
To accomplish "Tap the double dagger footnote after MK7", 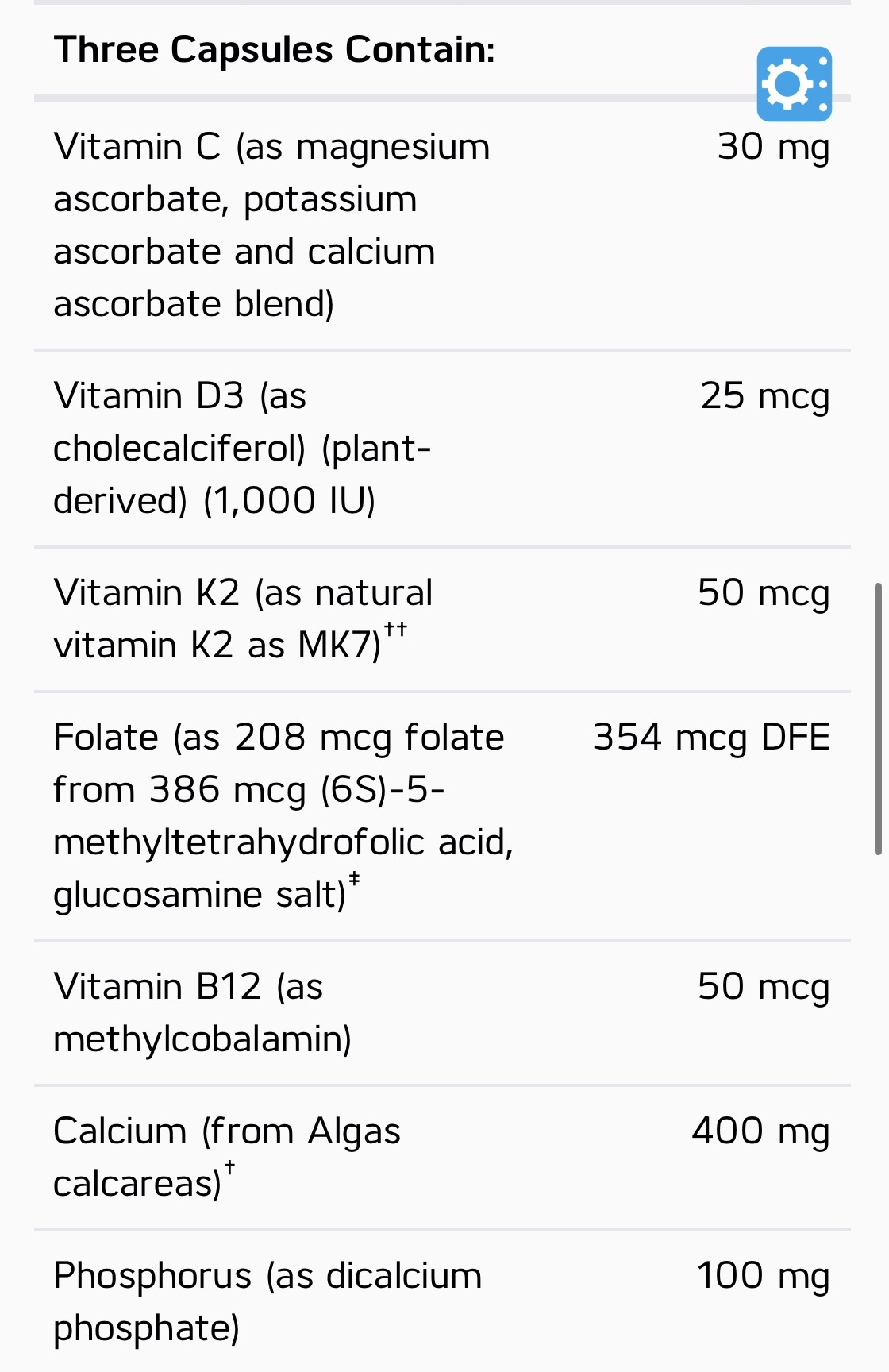I will pos(395,630).
